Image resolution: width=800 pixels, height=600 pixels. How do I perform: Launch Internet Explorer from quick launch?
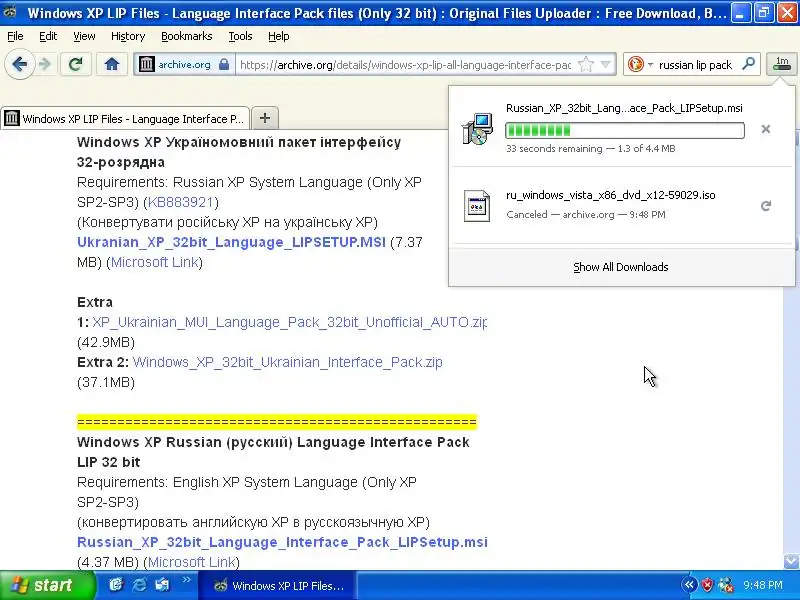tap(139, 585)
